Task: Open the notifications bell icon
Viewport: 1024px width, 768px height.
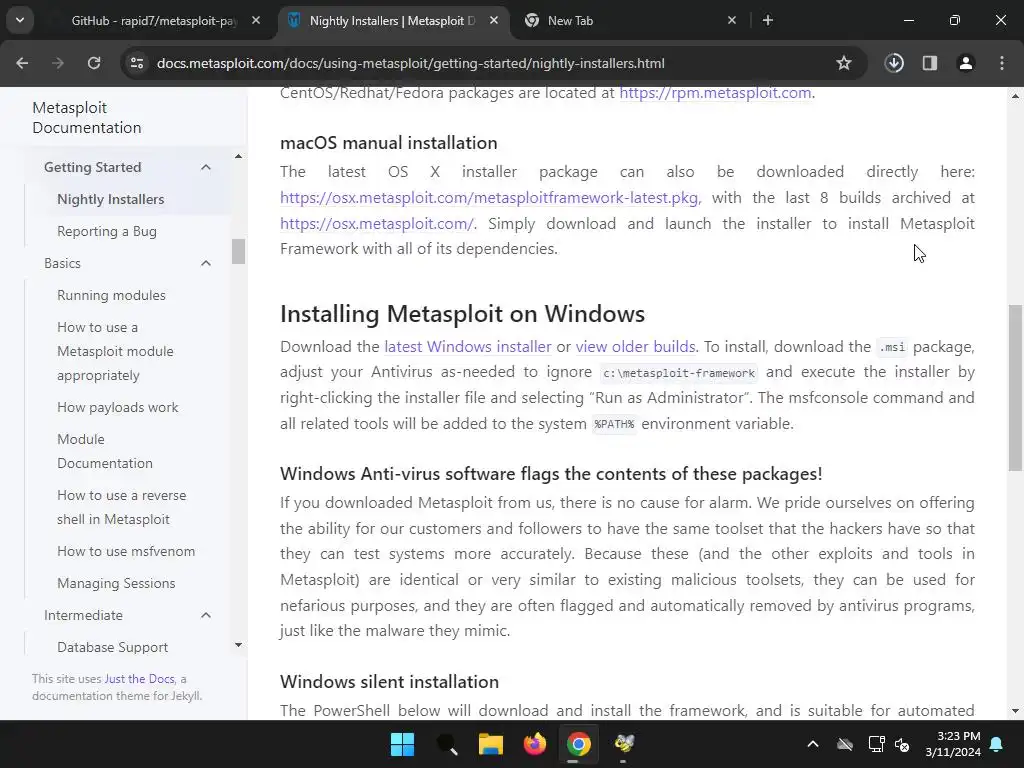Action: pos(997,744)
